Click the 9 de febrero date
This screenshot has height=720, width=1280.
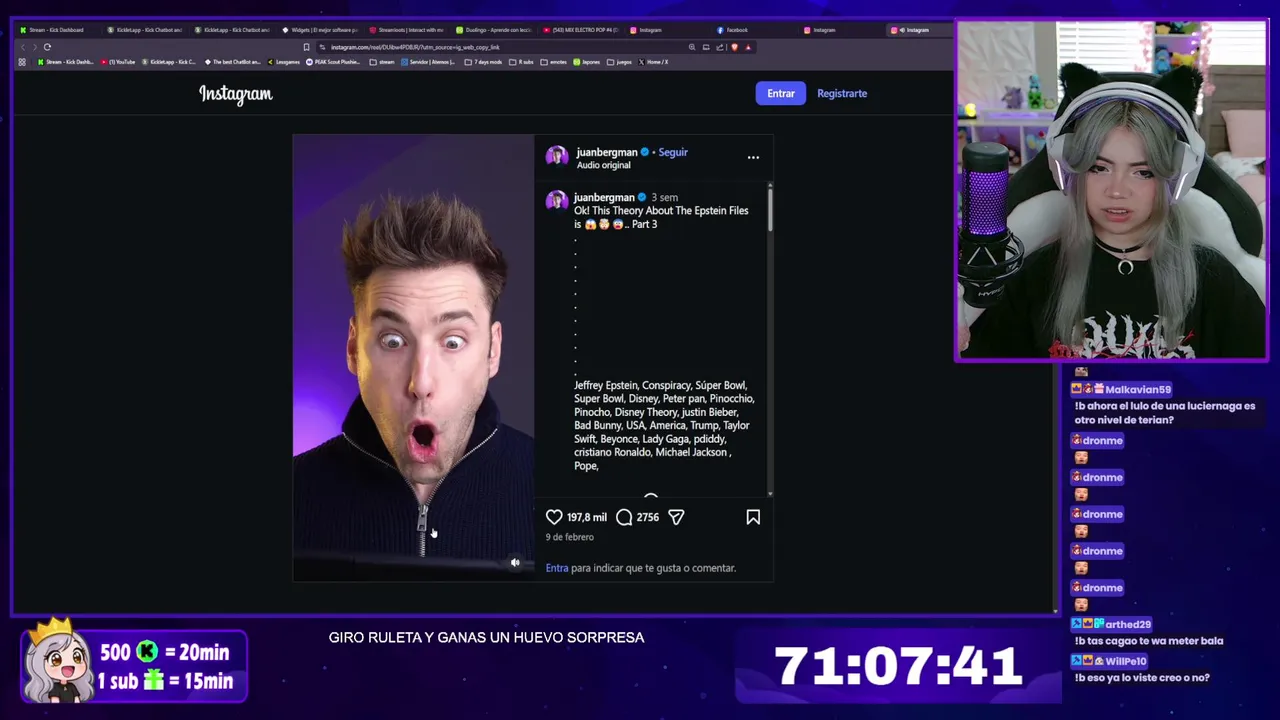point(570,537)
